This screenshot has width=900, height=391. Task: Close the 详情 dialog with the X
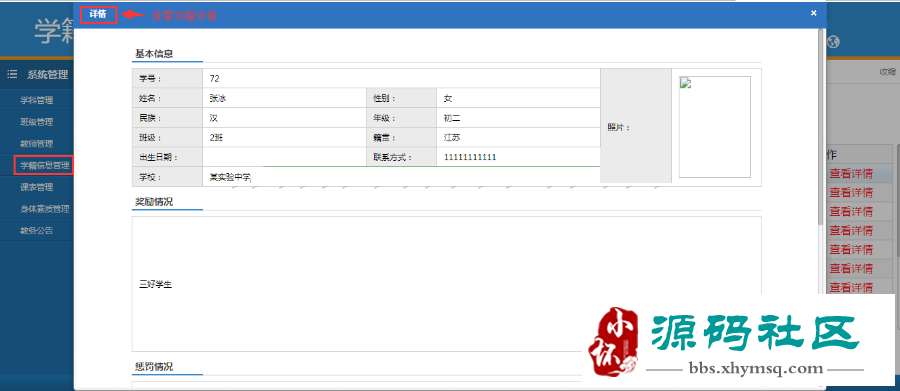[x=813, y=13]
